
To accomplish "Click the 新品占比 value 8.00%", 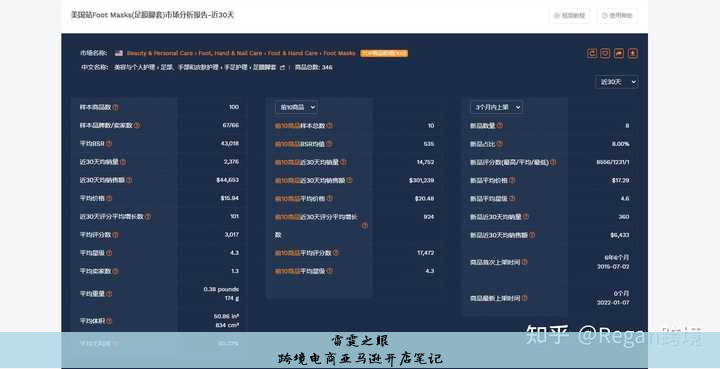I will pos(620,144).
